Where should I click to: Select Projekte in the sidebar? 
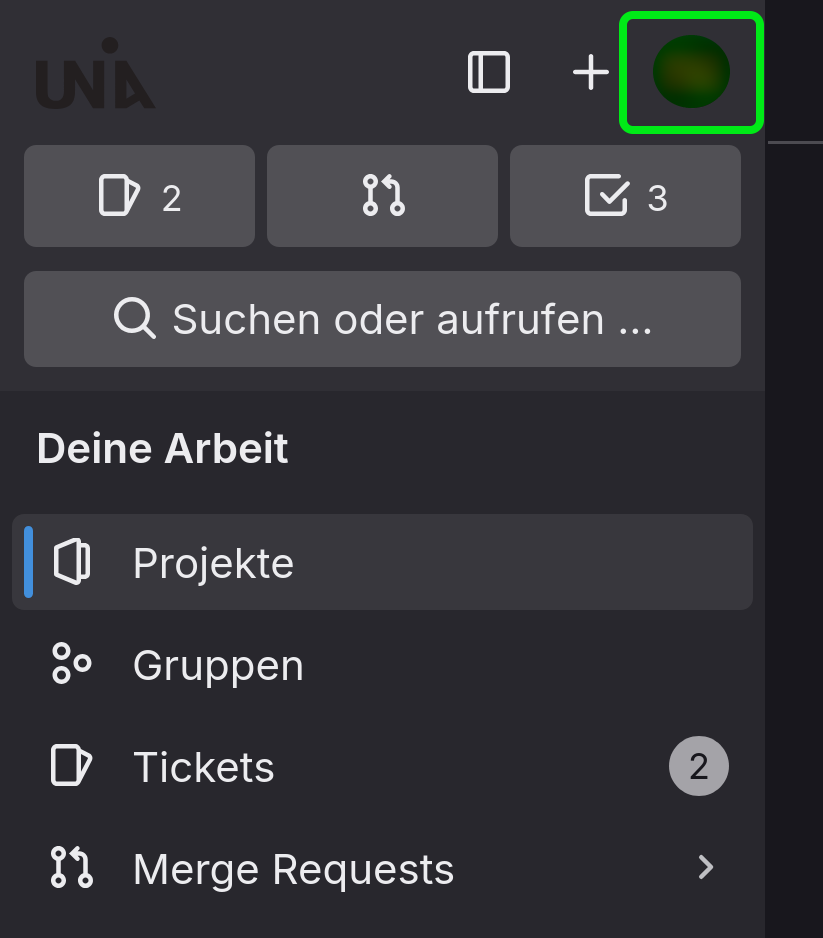pos(213,563)
